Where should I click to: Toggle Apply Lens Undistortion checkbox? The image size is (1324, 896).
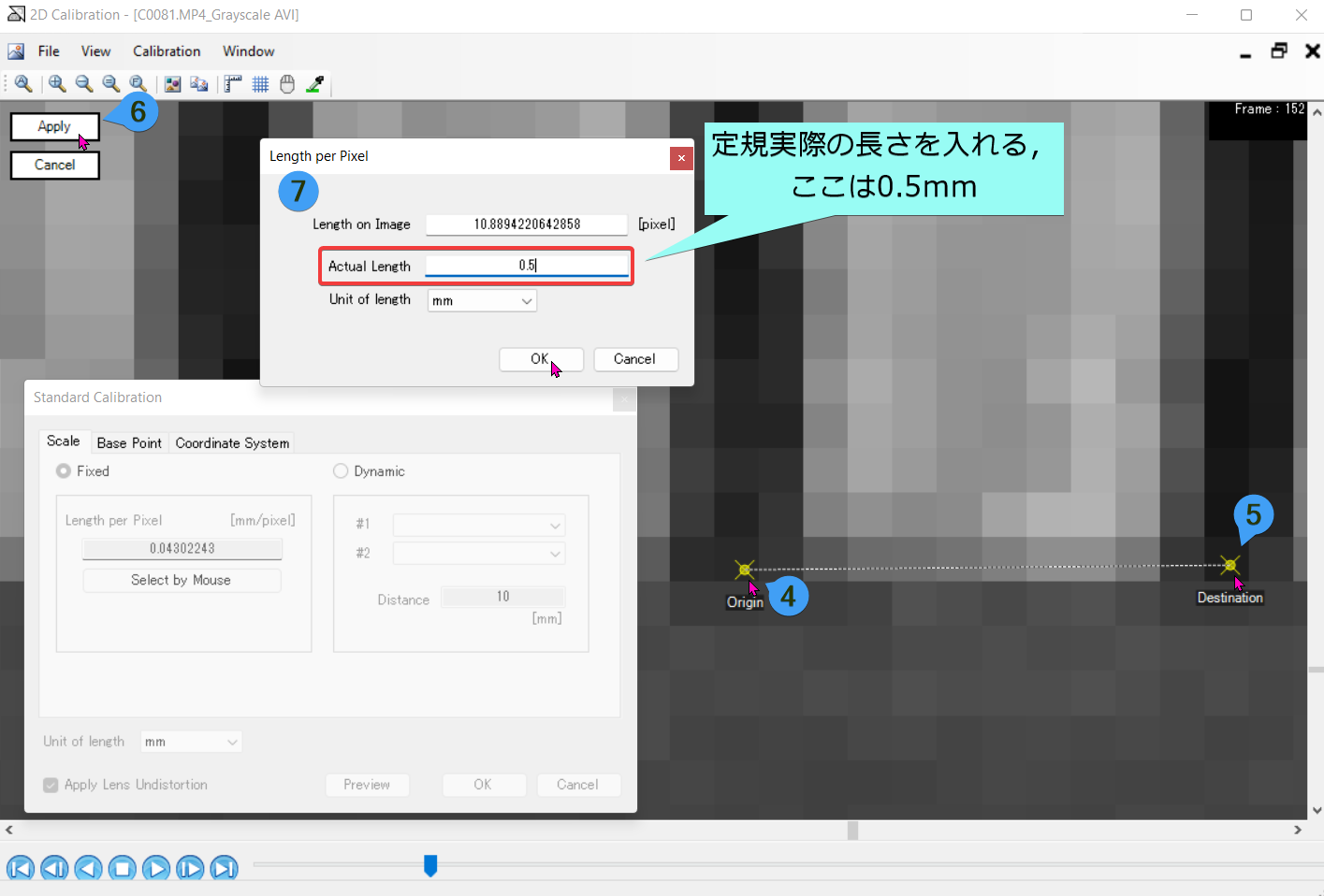(x=51, y=785)
